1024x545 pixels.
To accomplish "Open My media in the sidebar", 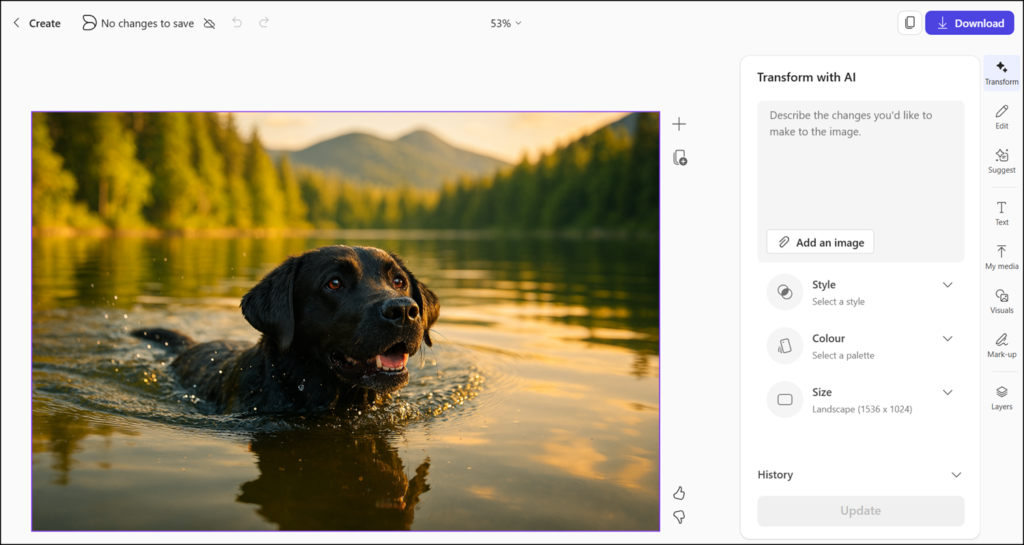I will [x=1002, y=257].
